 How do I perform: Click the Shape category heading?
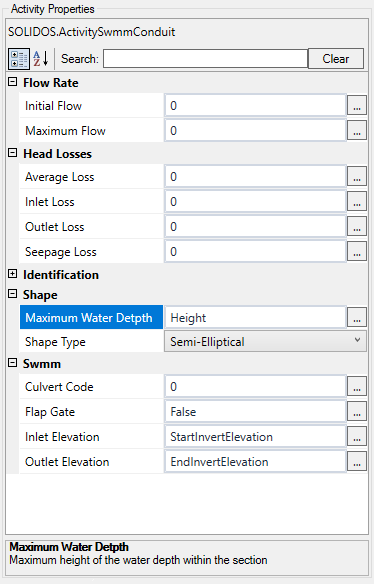coord(40,295)
